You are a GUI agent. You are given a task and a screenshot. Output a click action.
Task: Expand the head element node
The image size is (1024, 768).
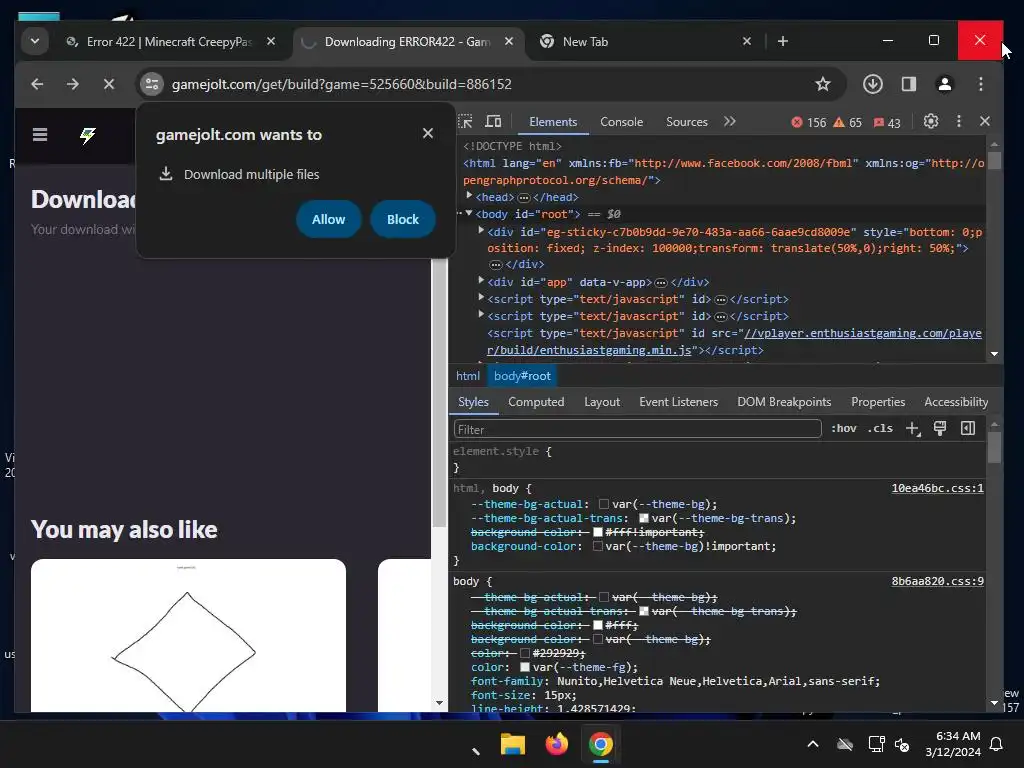click(x=469, y=196)
